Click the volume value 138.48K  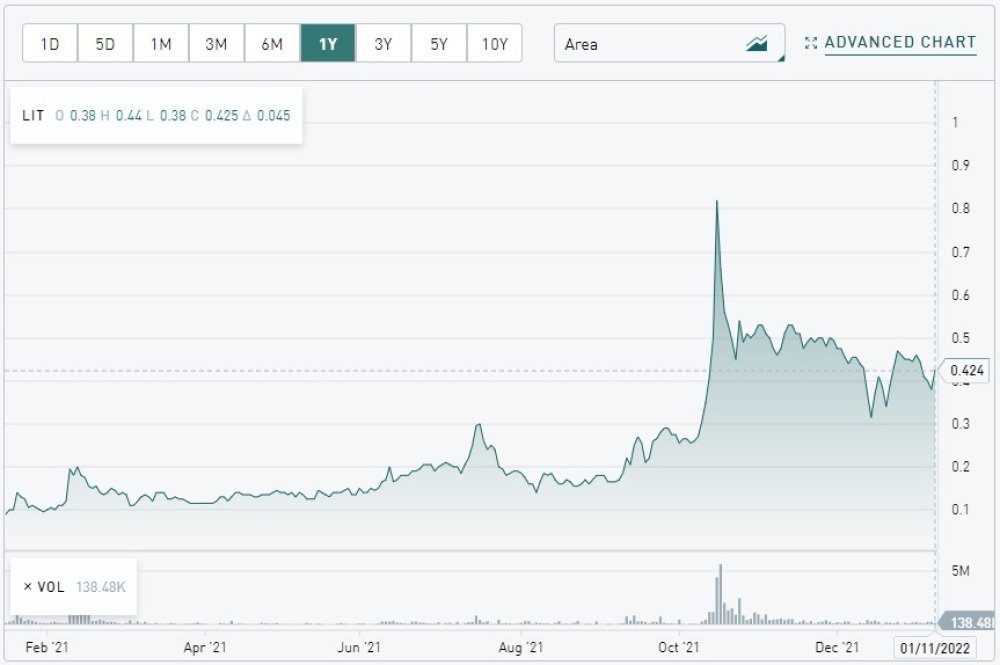[x=101, y=587]
